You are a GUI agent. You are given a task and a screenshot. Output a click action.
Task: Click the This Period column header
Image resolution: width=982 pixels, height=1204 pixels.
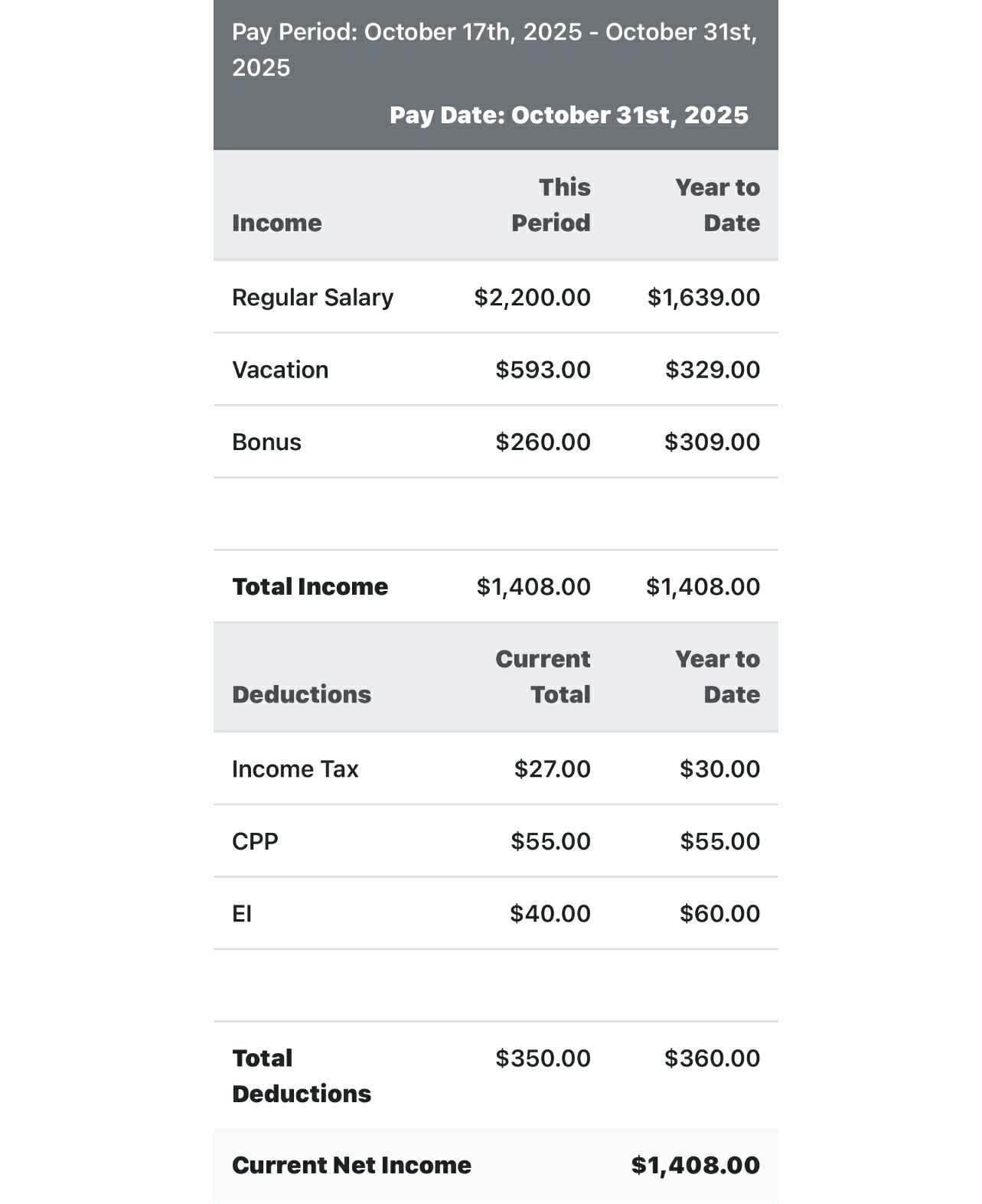click(x=551, y=205)
